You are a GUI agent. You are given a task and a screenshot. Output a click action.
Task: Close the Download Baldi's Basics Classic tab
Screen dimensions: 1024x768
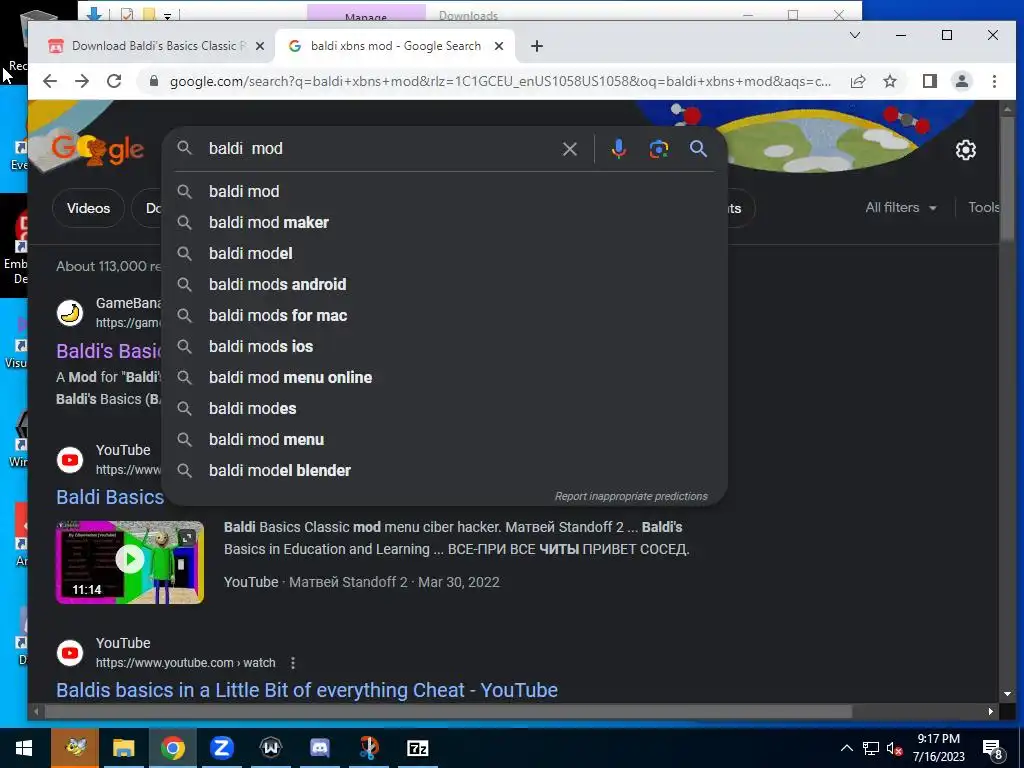(260, 46)
